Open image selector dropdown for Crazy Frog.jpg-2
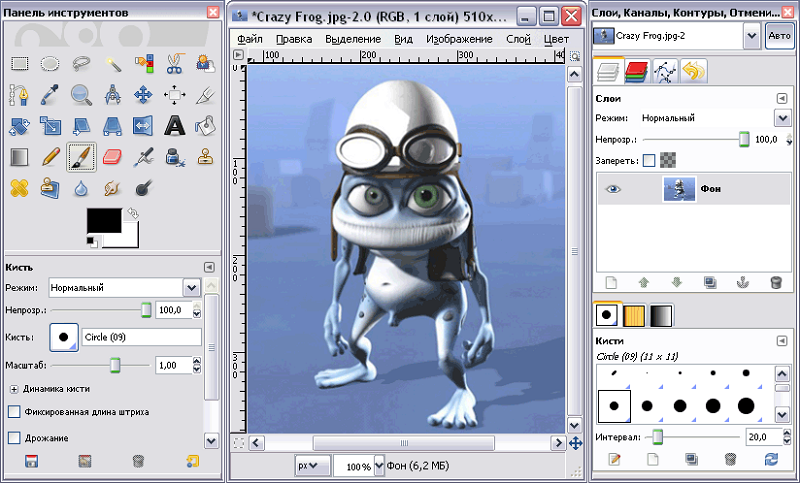 751,36
